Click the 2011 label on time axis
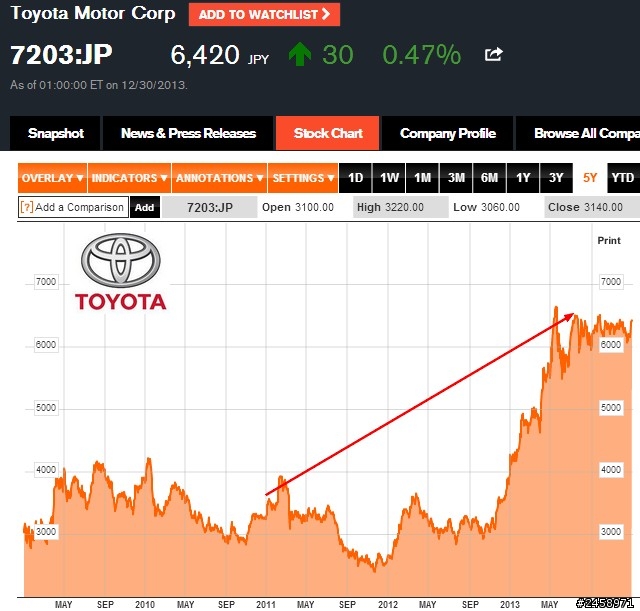This screenshot has height=611, width=640. [x=266, y=604]
